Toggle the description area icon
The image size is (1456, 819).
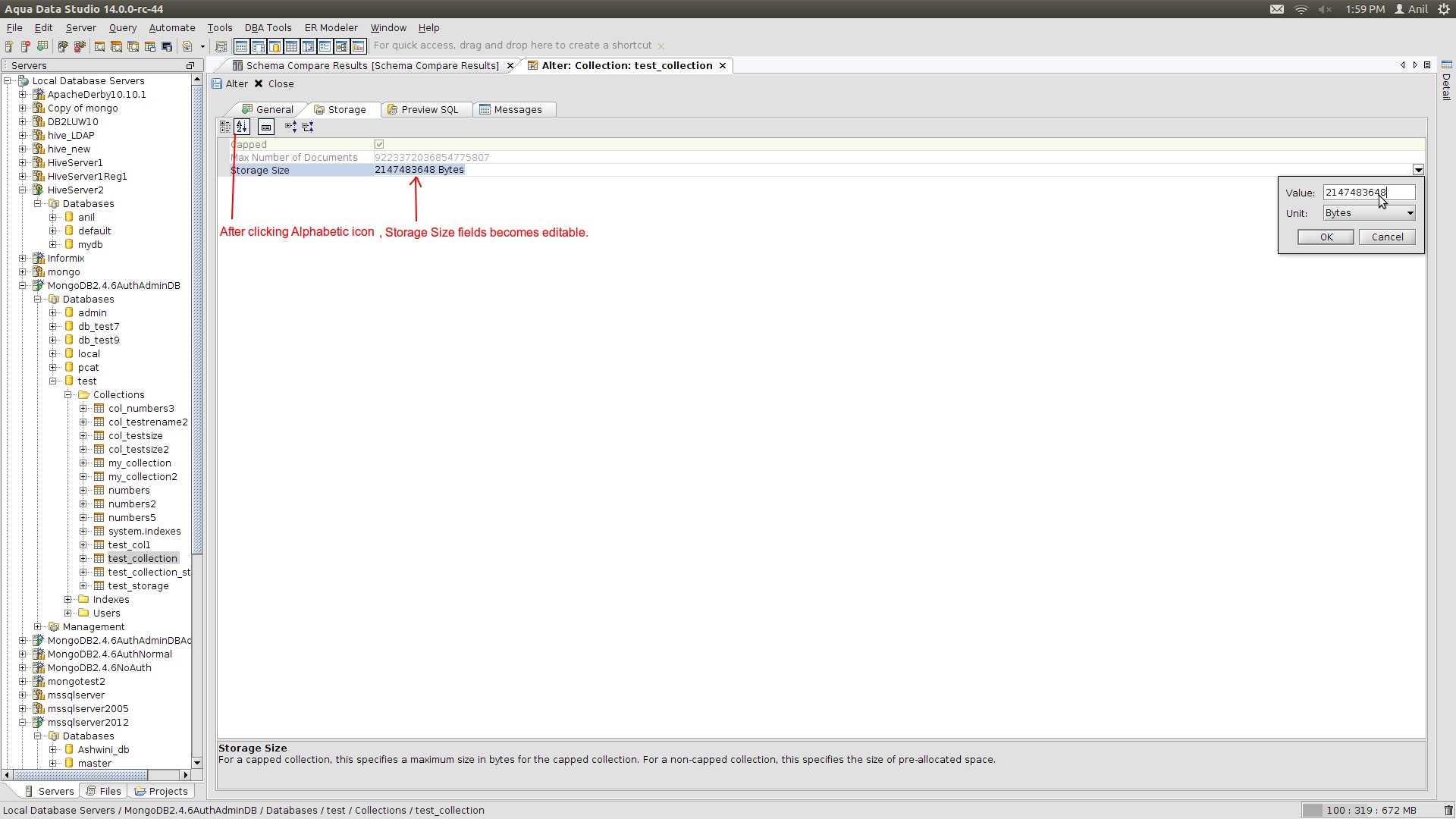[266, 127]
